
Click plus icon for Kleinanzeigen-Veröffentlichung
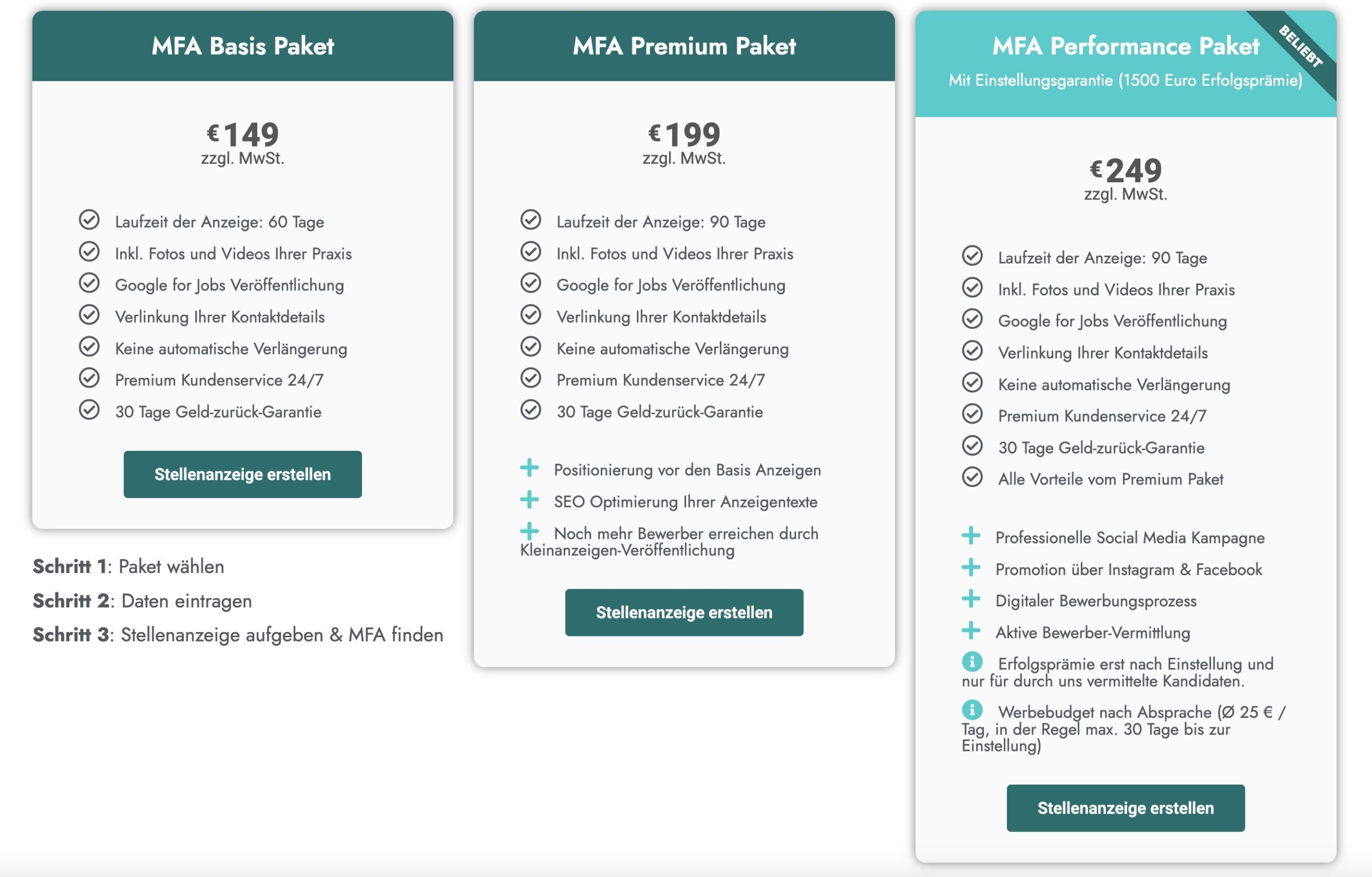[530, 532]
